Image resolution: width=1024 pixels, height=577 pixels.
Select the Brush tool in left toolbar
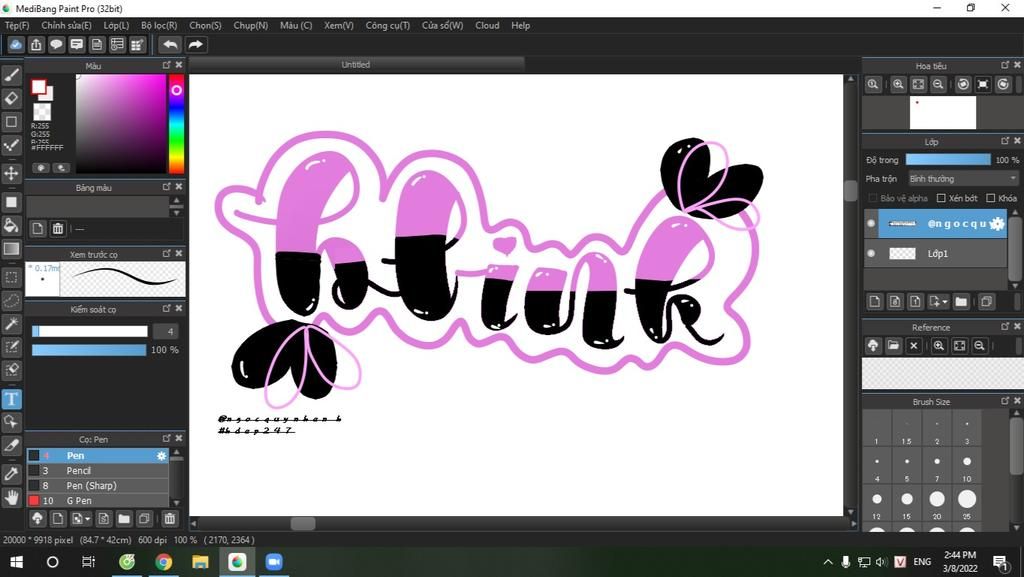coord(11,75)
